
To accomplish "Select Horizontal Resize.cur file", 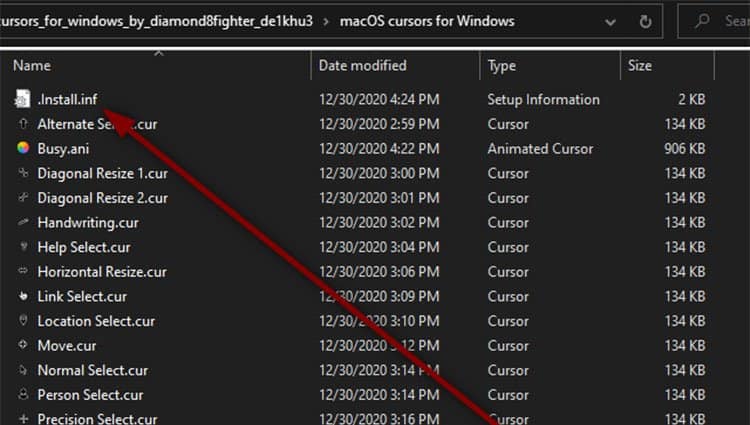I will [x=102, y=272].
